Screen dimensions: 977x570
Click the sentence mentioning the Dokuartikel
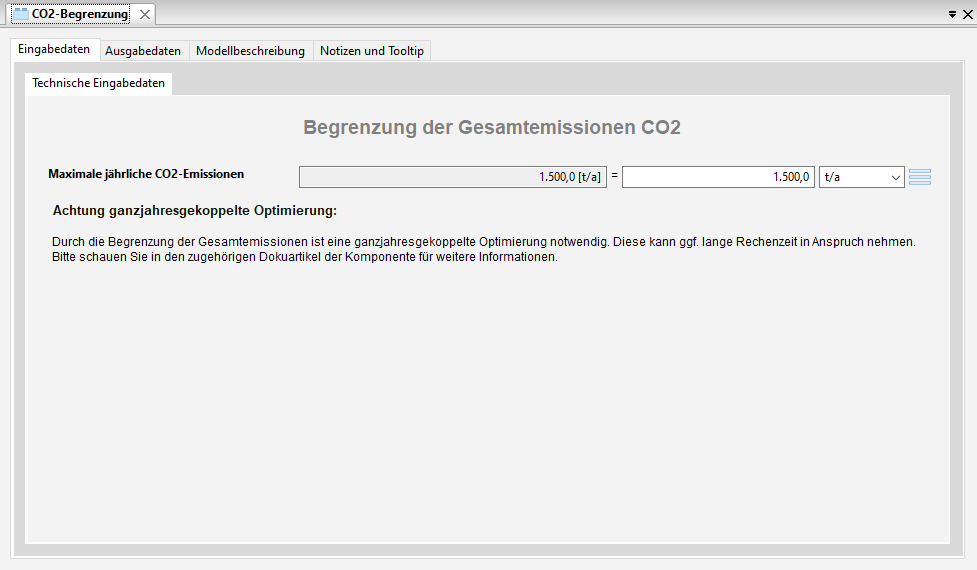[x=304, y=257]
